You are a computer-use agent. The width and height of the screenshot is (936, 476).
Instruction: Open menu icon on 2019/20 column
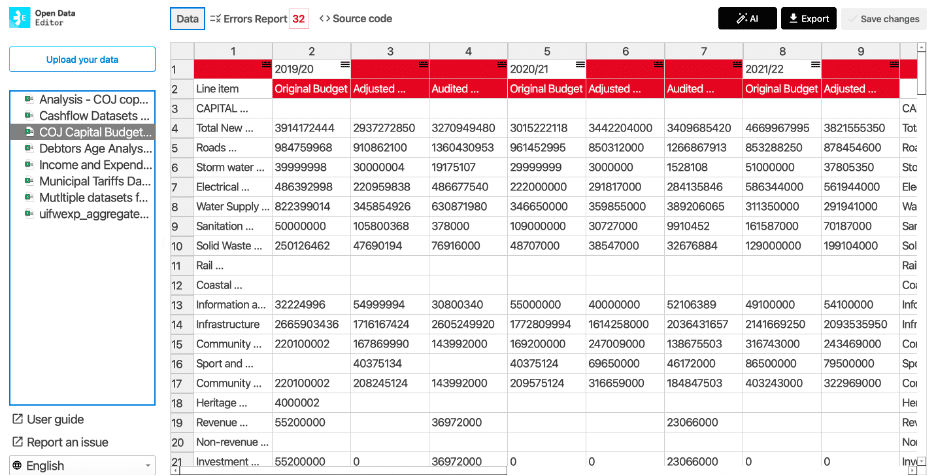pyautogui.click(x=344, y=64)
